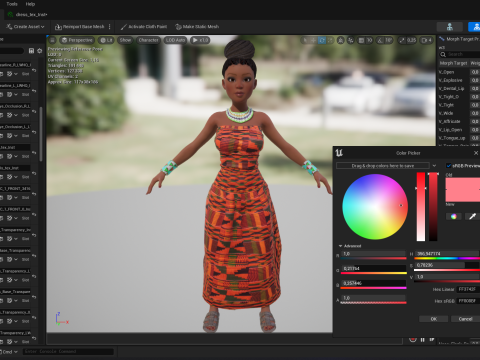Image resolution: width=480 pixels, height=360 pixels.
Task: Open the Create Asset dropdown
Action: coord(26,27)
